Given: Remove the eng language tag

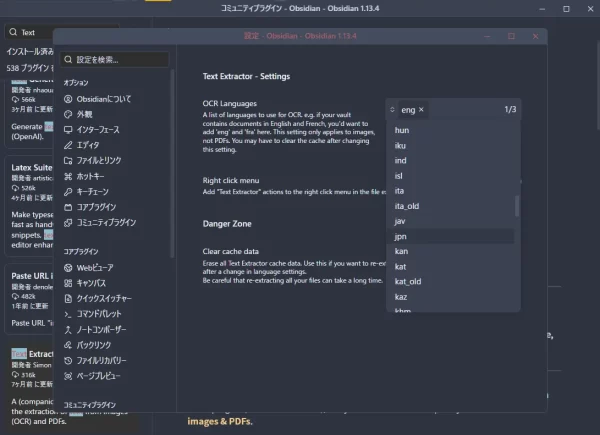Looking at the screenshot, I should (421, 109).
